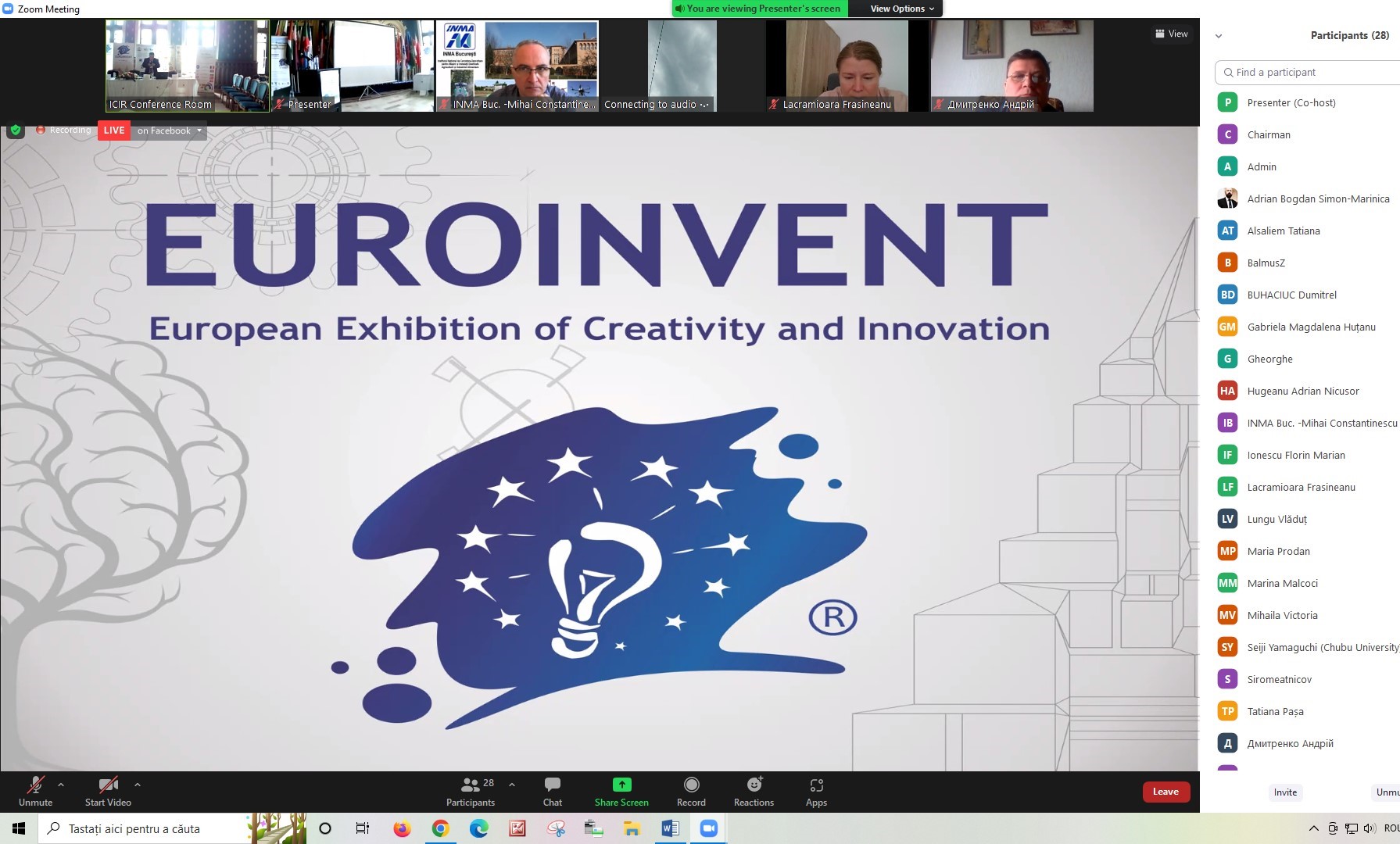The width and height of the screenshot is (1400, 844).
Task: Click the Recording indicator
Action: [x=63, y=130]
